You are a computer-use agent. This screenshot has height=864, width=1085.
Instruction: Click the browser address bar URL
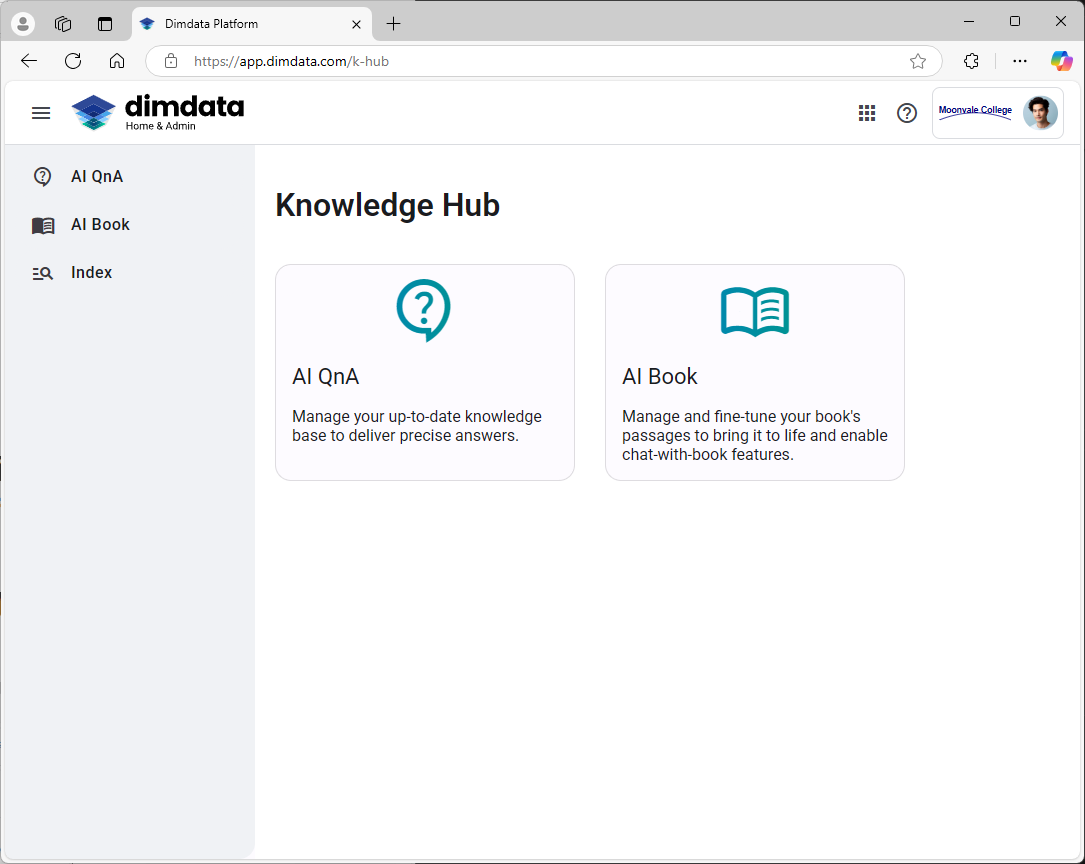(291, 61)
